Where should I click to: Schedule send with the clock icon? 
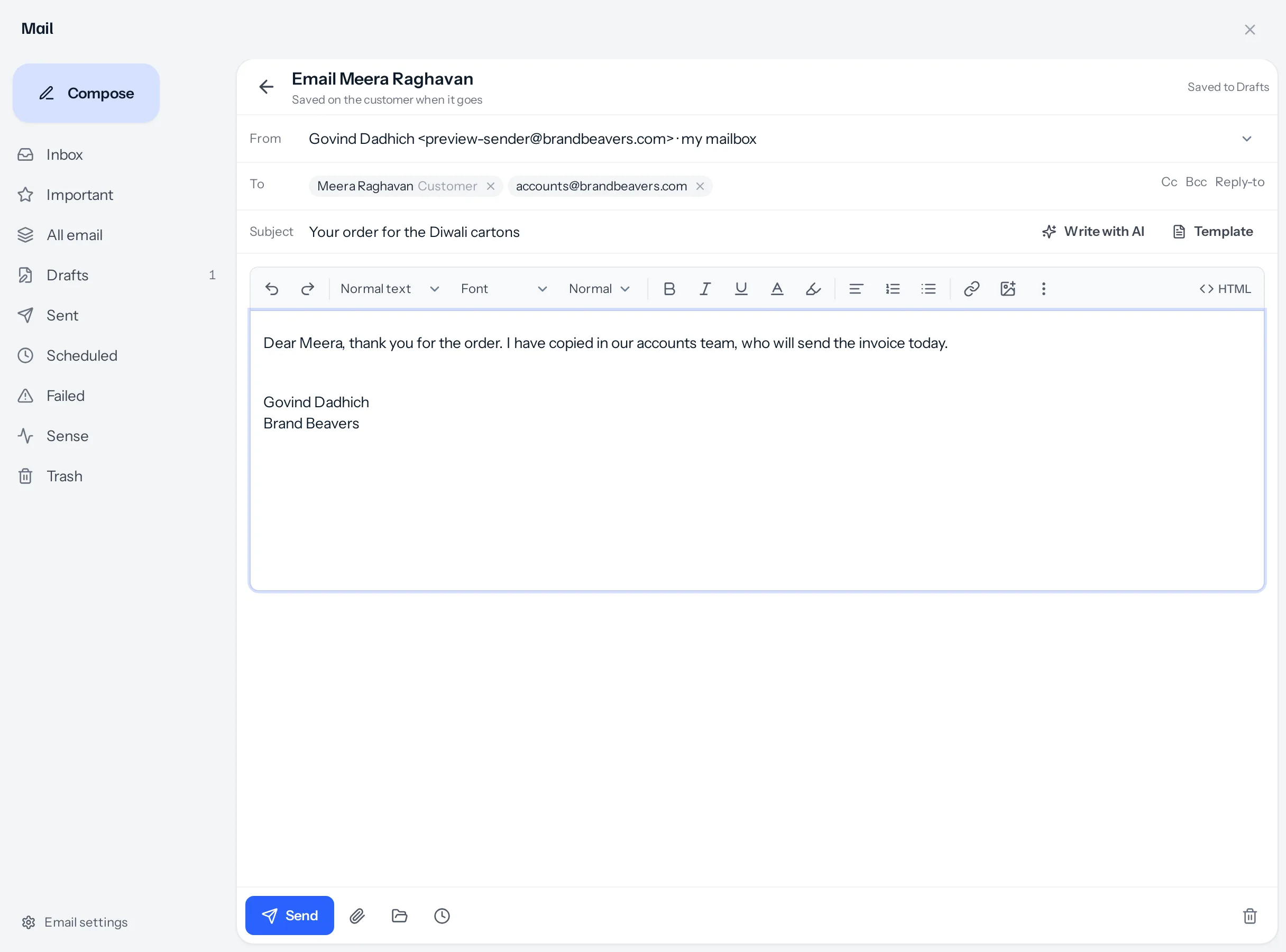(x=442, y=916)
